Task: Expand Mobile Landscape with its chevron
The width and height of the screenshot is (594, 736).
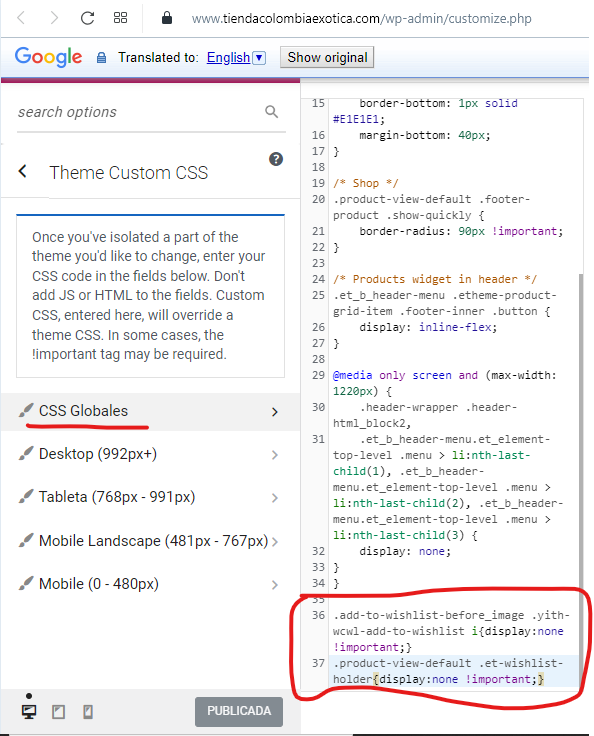Action: tap(275, 542)
